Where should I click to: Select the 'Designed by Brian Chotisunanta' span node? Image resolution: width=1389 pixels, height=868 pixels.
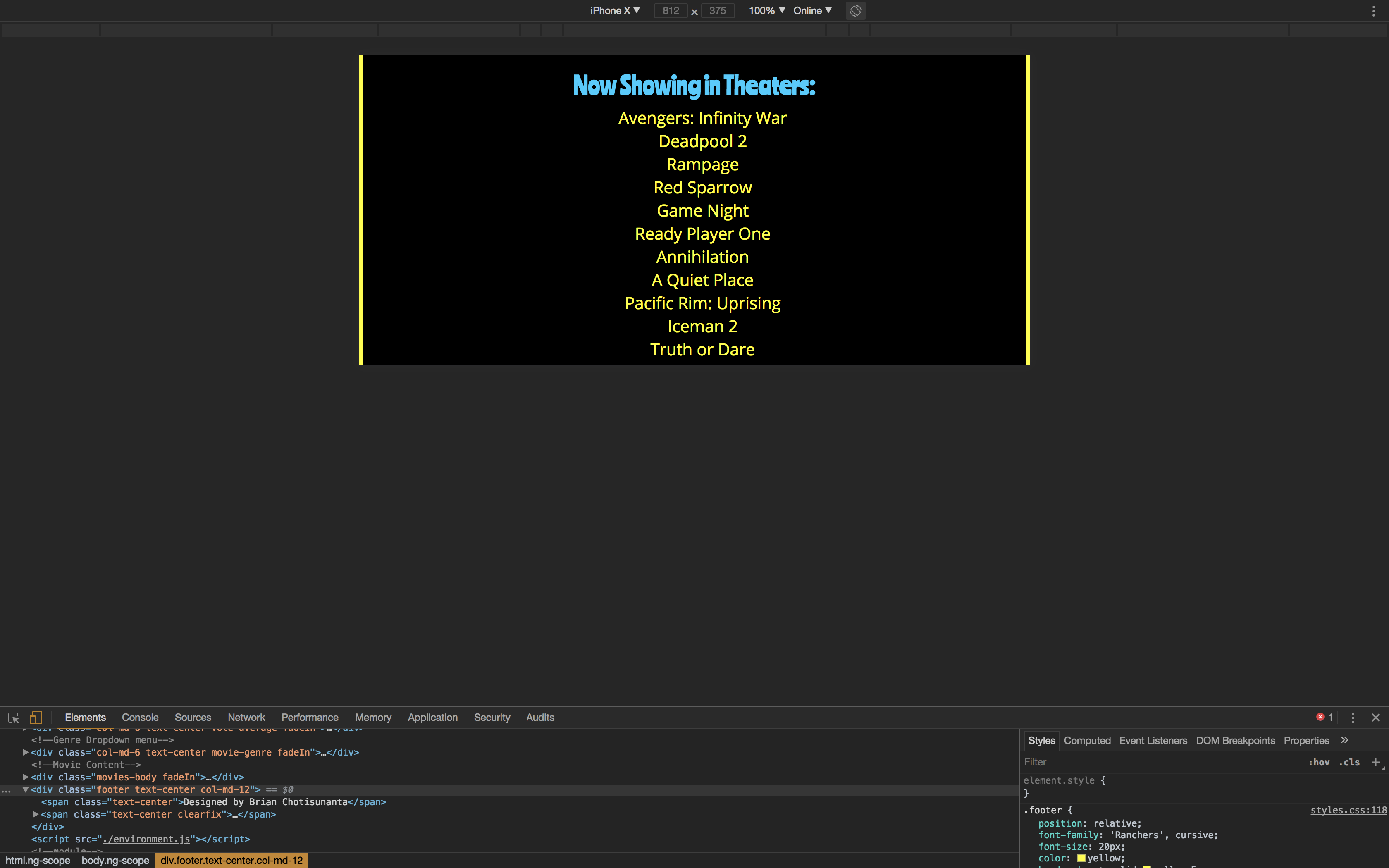pyautogui.click(x=213, y=802)
